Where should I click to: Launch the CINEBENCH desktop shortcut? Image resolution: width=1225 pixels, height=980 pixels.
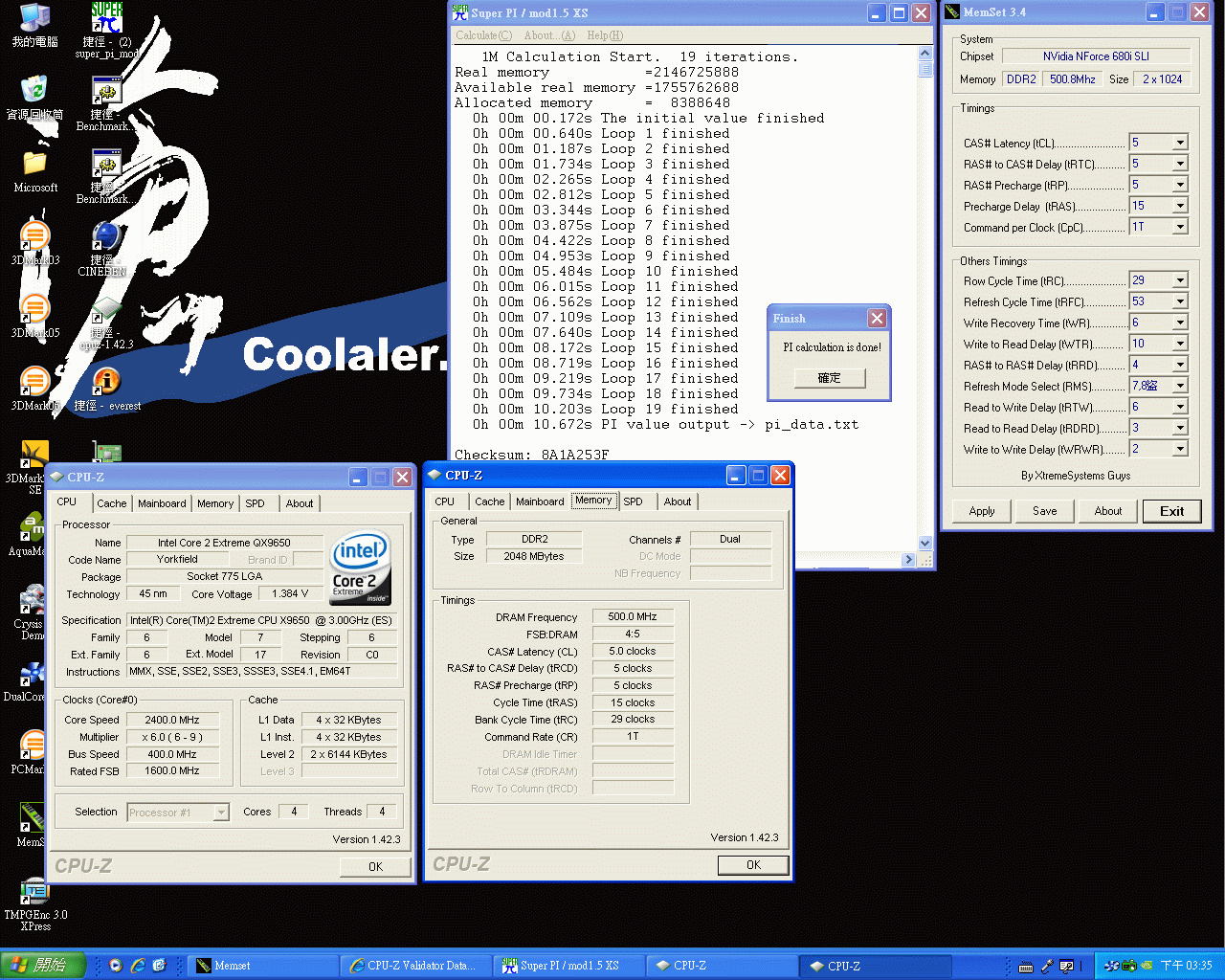point(105,249)
